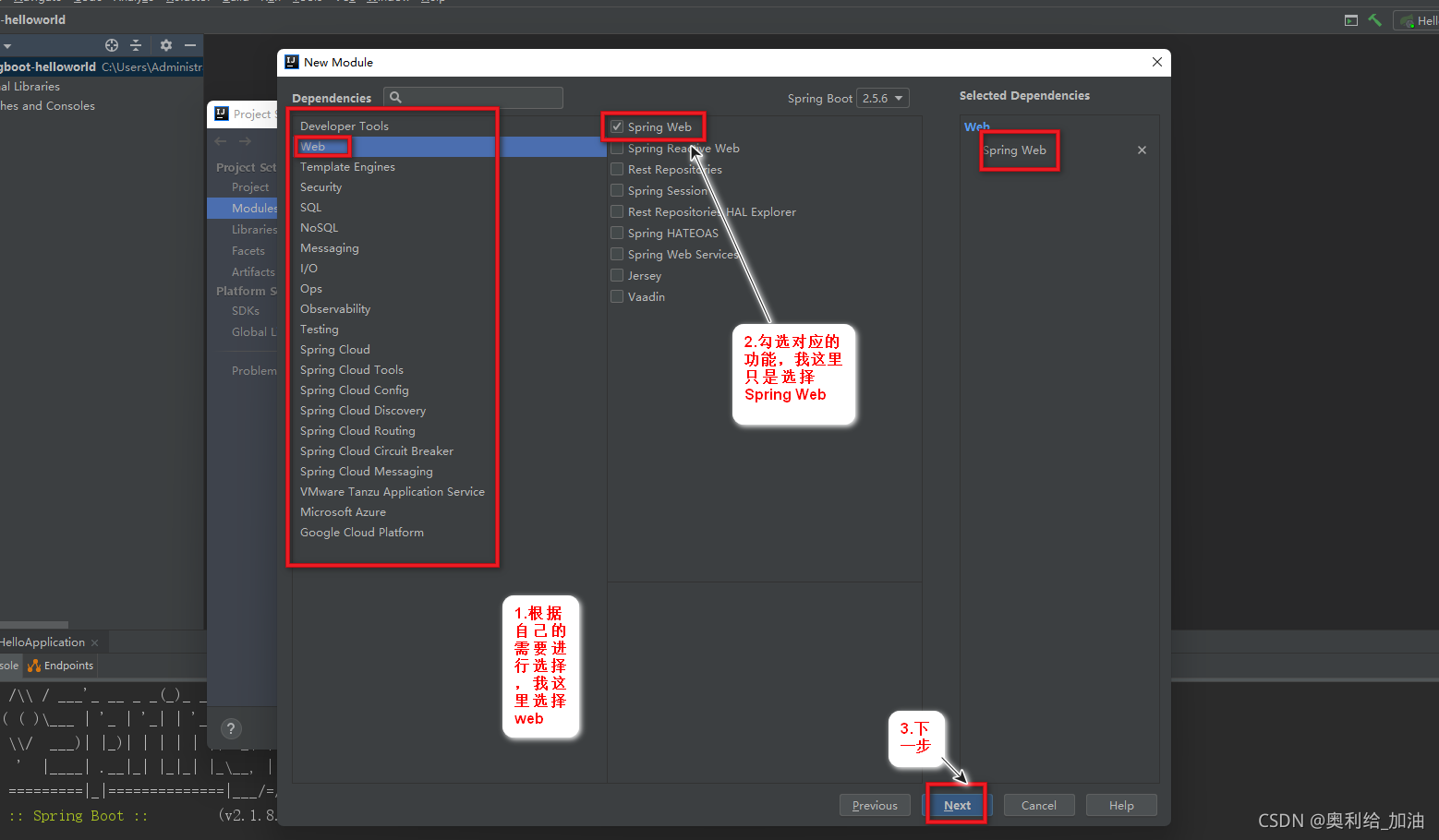Viewport: 1439px width, 840px height.
Task: Click the Previous button
Action: [x=875, y=805]
